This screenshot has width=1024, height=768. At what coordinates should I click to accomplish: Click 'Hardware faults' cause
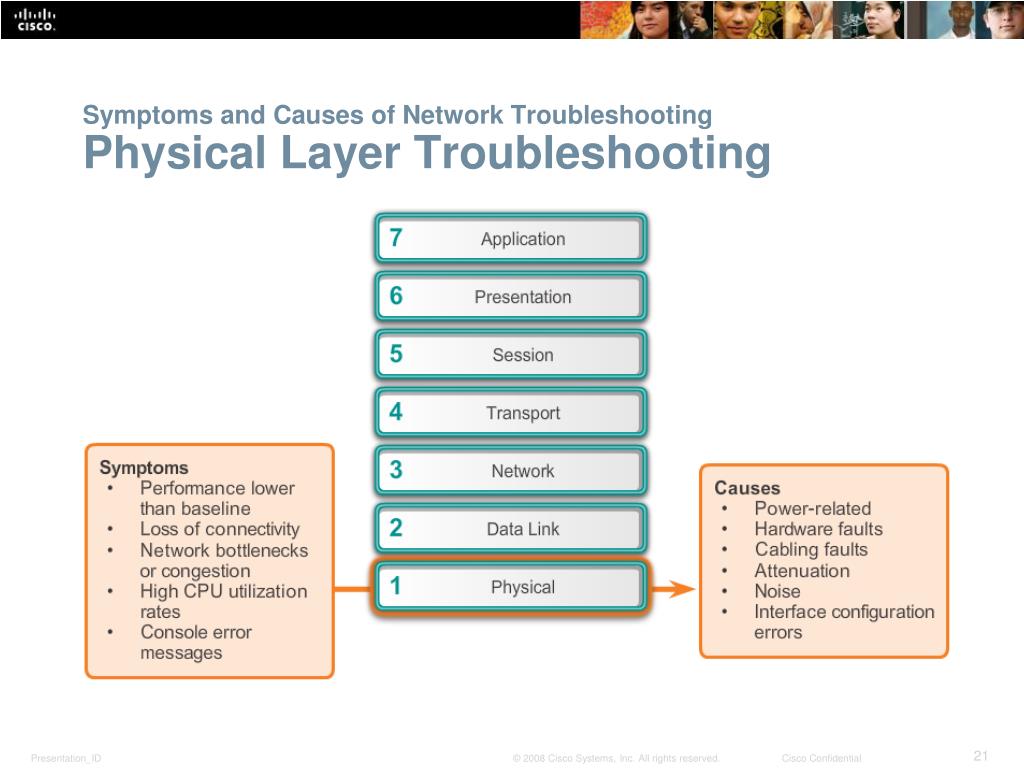click(818, 529)
